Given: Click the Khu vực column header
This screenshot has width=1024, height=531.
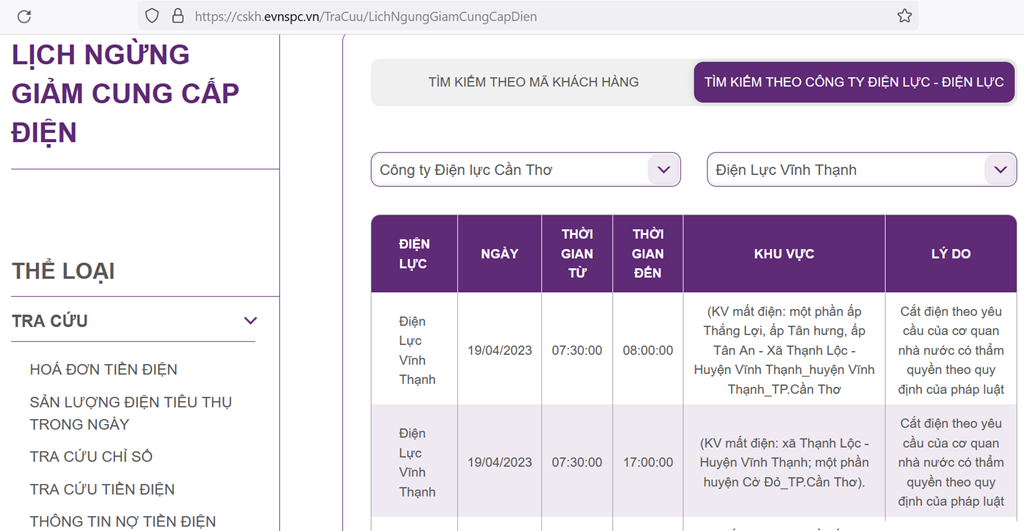Looking at the screenshot, I should tap(783, 254).
